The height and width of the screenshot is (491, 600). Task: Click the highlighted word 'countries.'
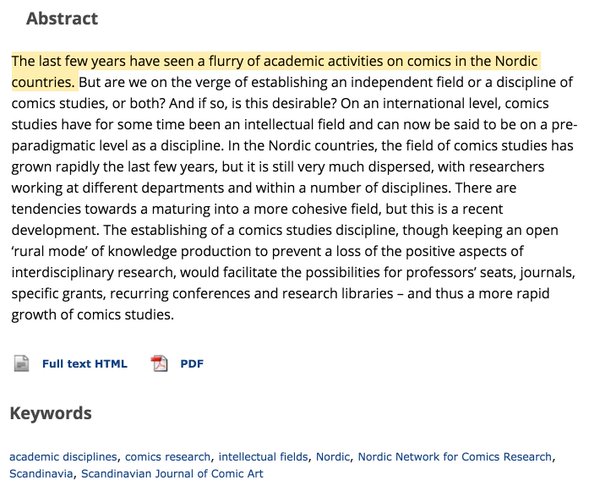pyautogui.click(x=43, y=82)
